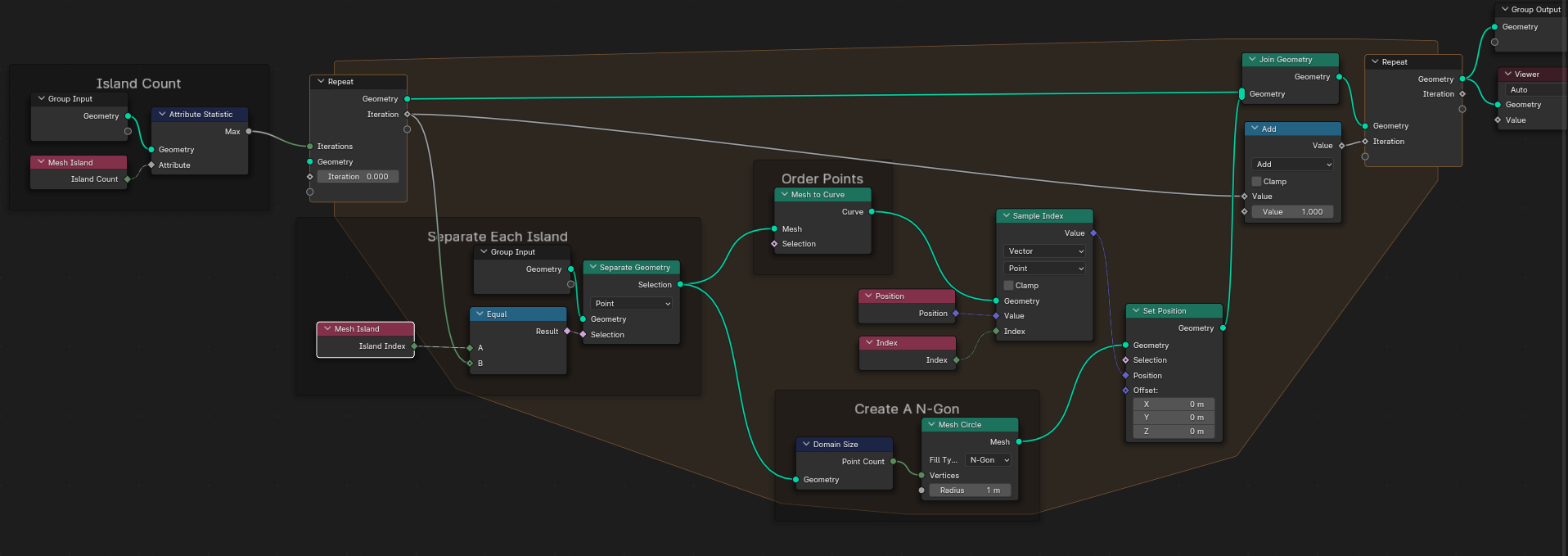The image size is (1568, 556).
Task: Collapse the Attribute Statistic node
Action: (x=162, y=114)
